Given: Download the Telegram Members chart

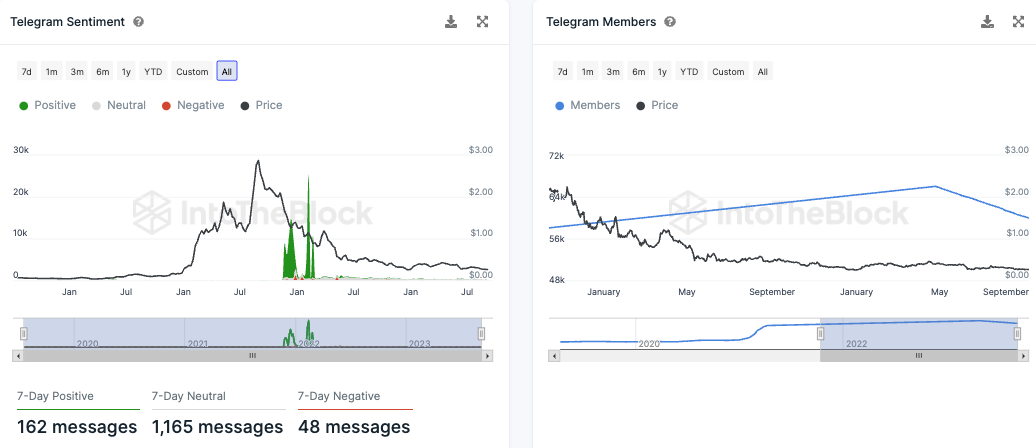Looking at the screenshot, I should pyautogui.click(x=987, y=22).
